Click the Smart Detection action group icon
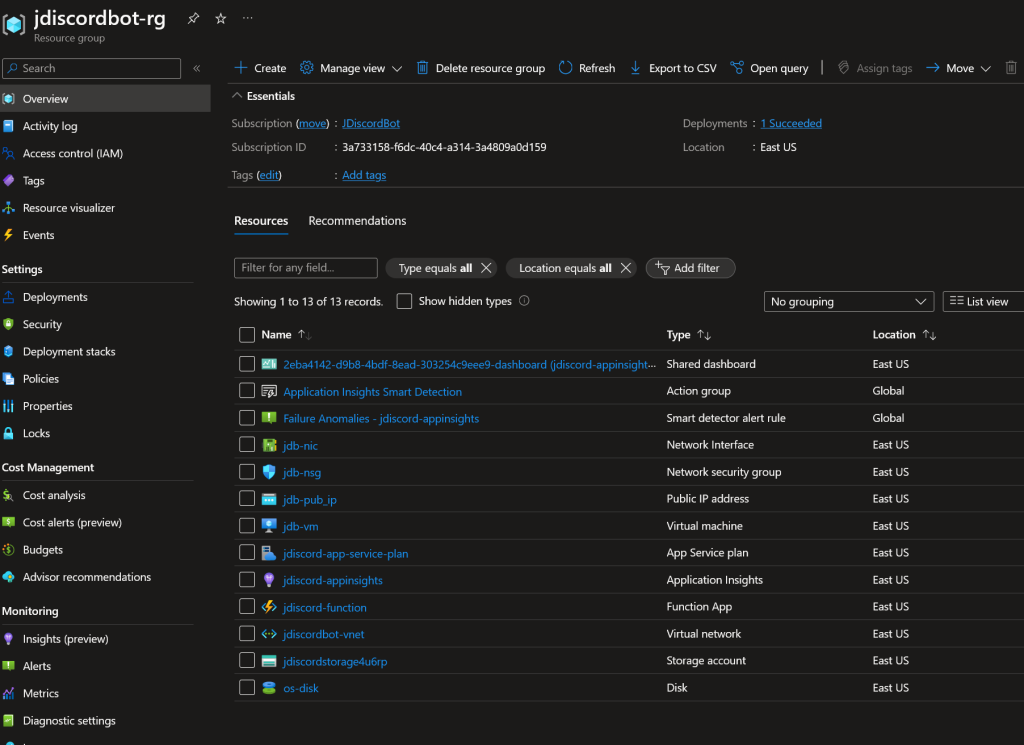 click(x=269, y=391)
